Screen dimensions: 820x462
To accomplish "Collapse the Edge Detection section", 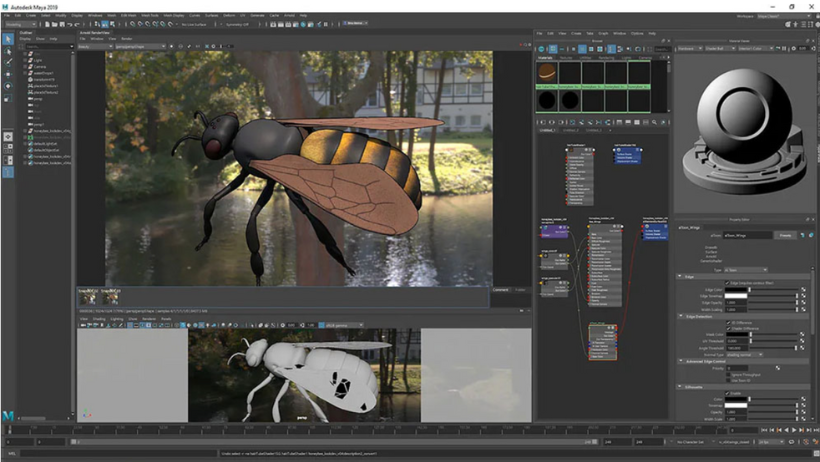I will [x=680, y=316].
